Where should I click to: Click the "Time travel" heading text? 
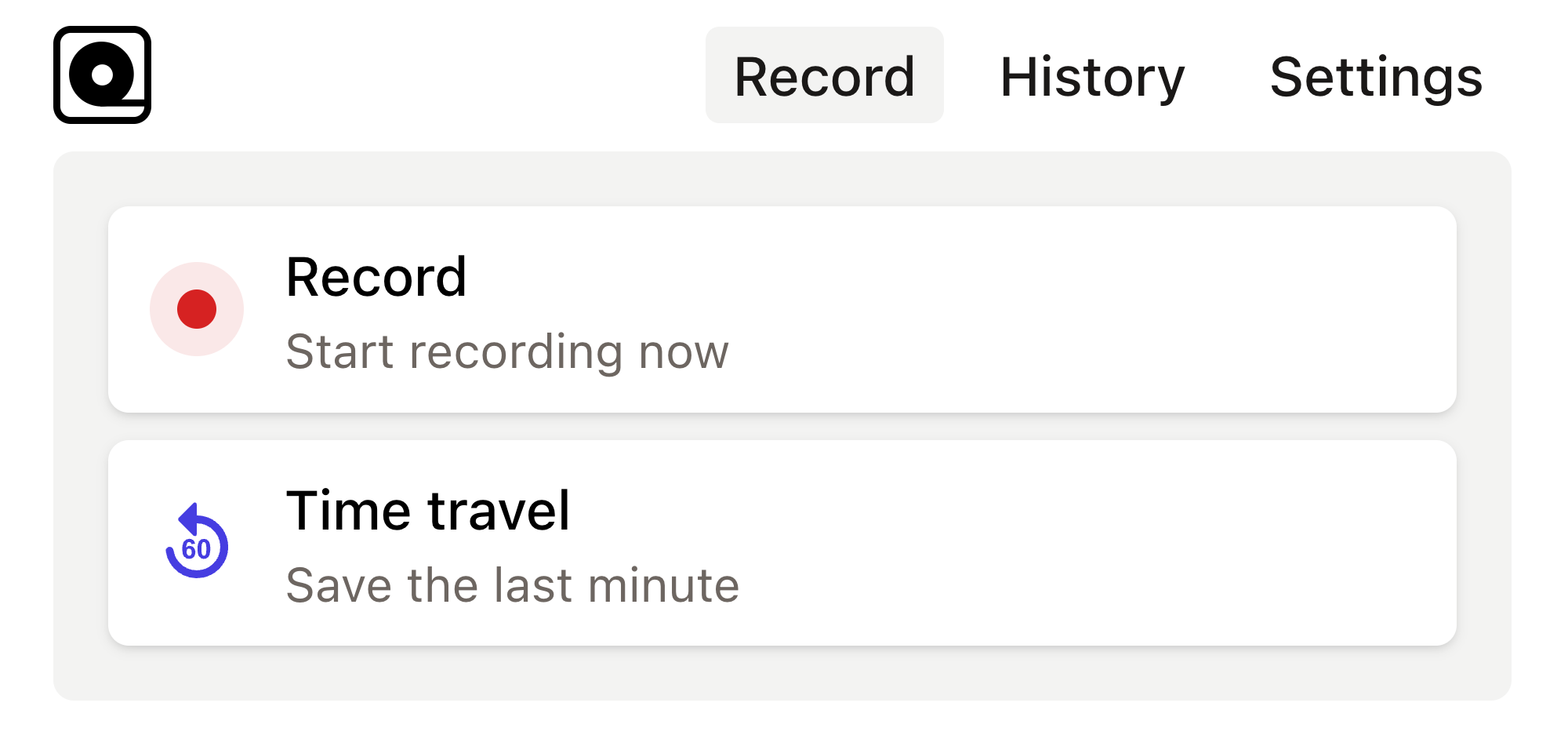coord(428,511)
